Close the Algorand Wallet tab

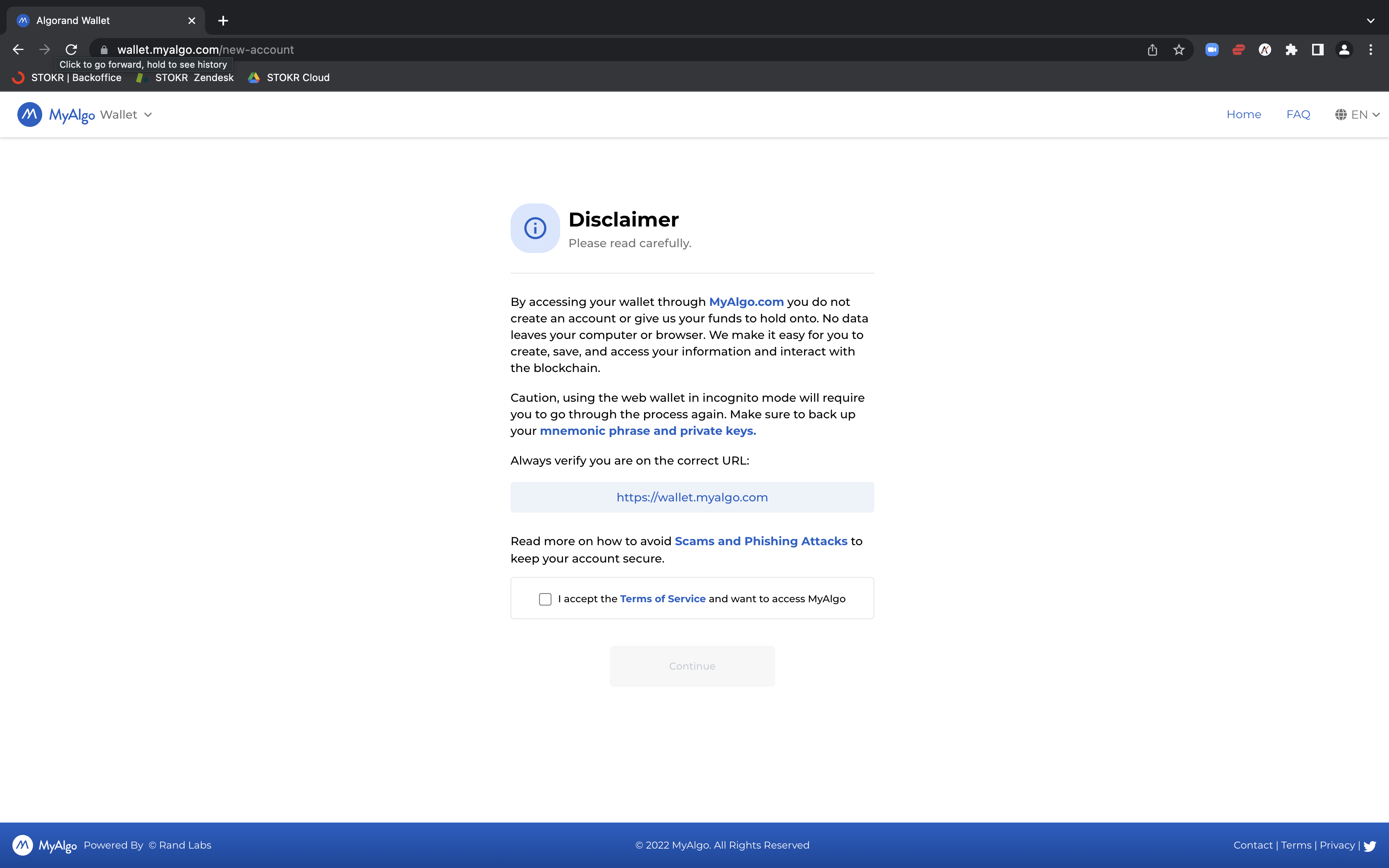point(192,21)
